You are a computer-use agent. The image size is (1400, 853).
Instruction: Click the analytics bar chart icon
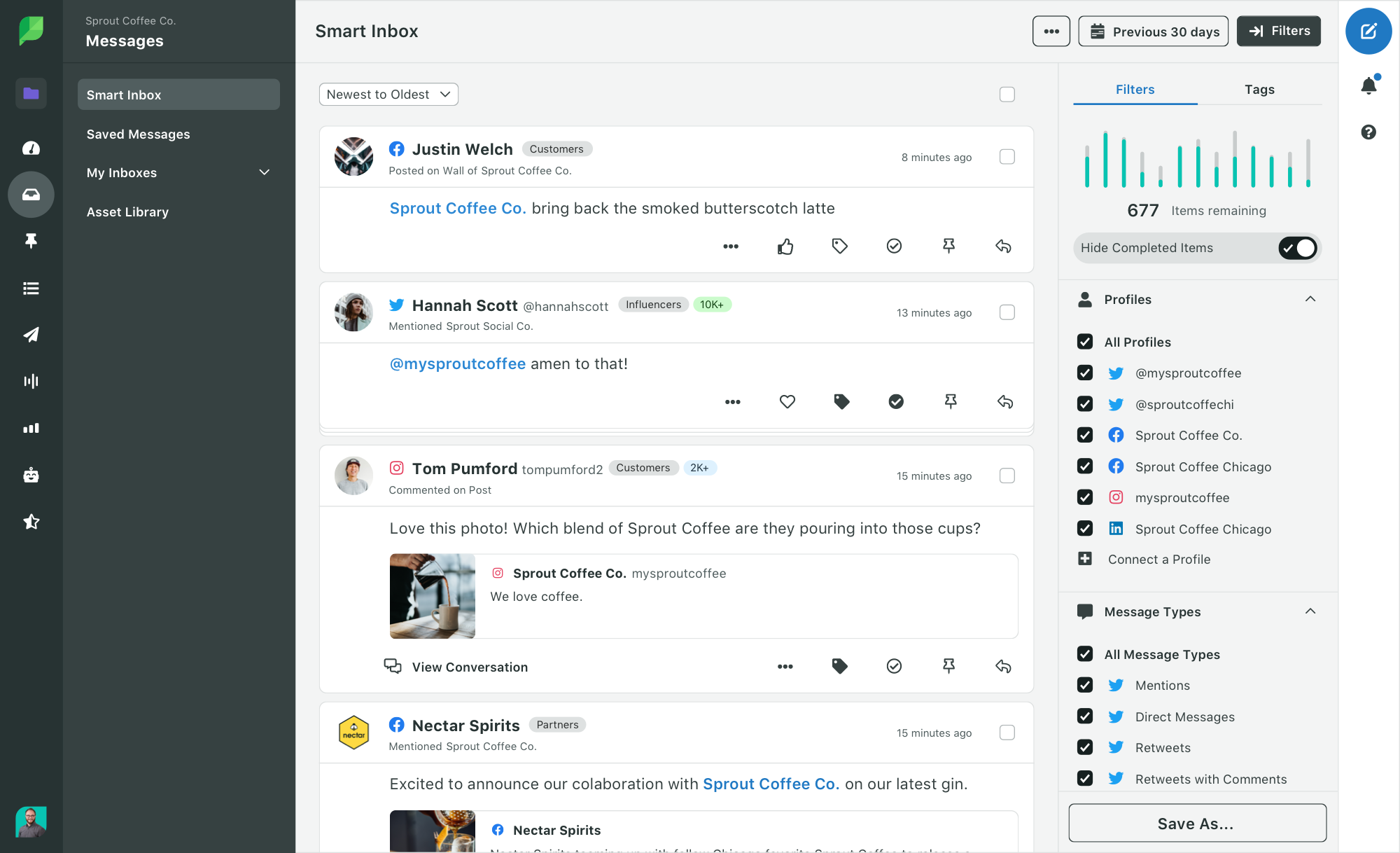[30, 428]
